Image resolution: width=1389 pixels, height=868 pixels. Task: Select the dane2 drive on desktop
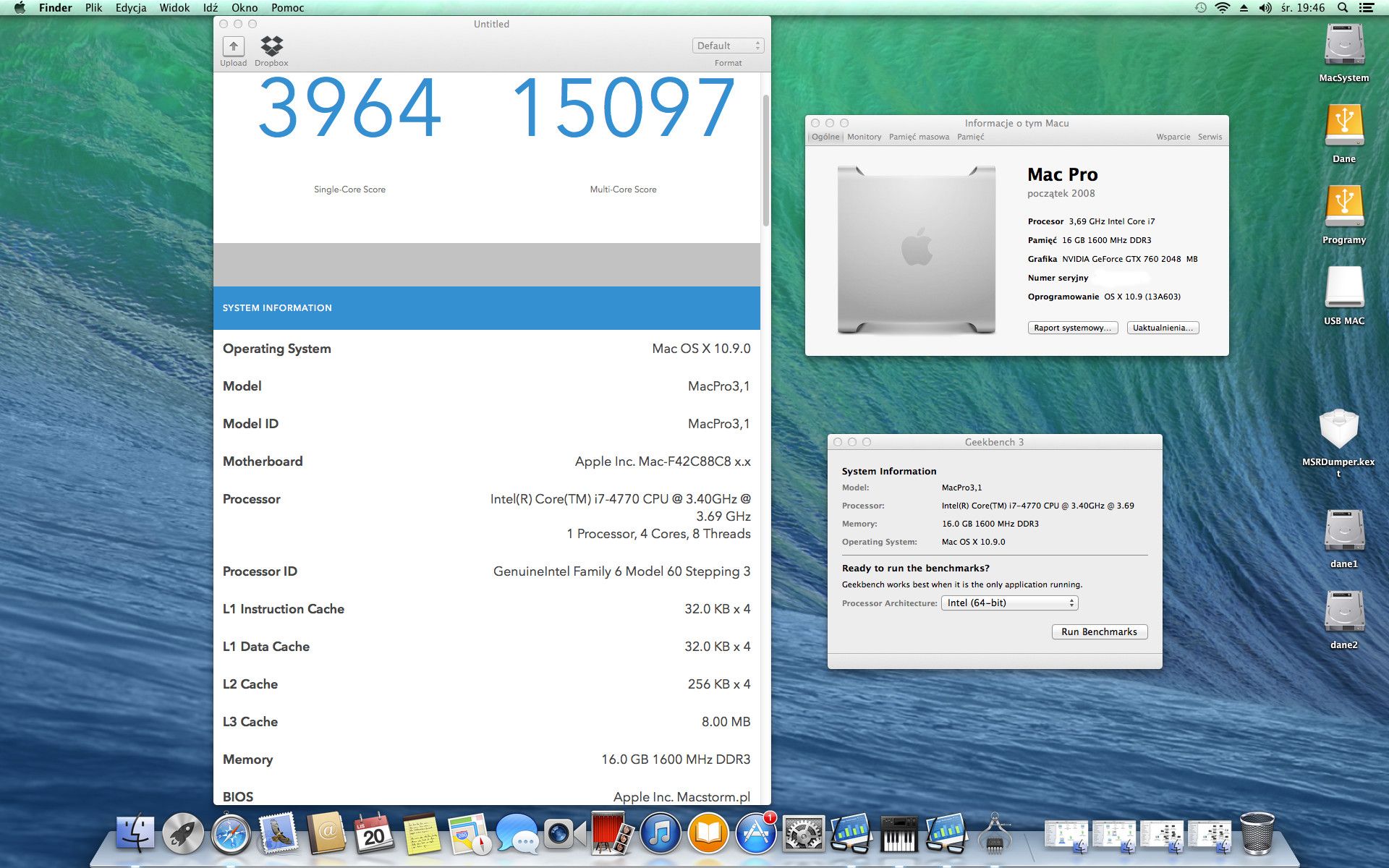point(1344,612)
